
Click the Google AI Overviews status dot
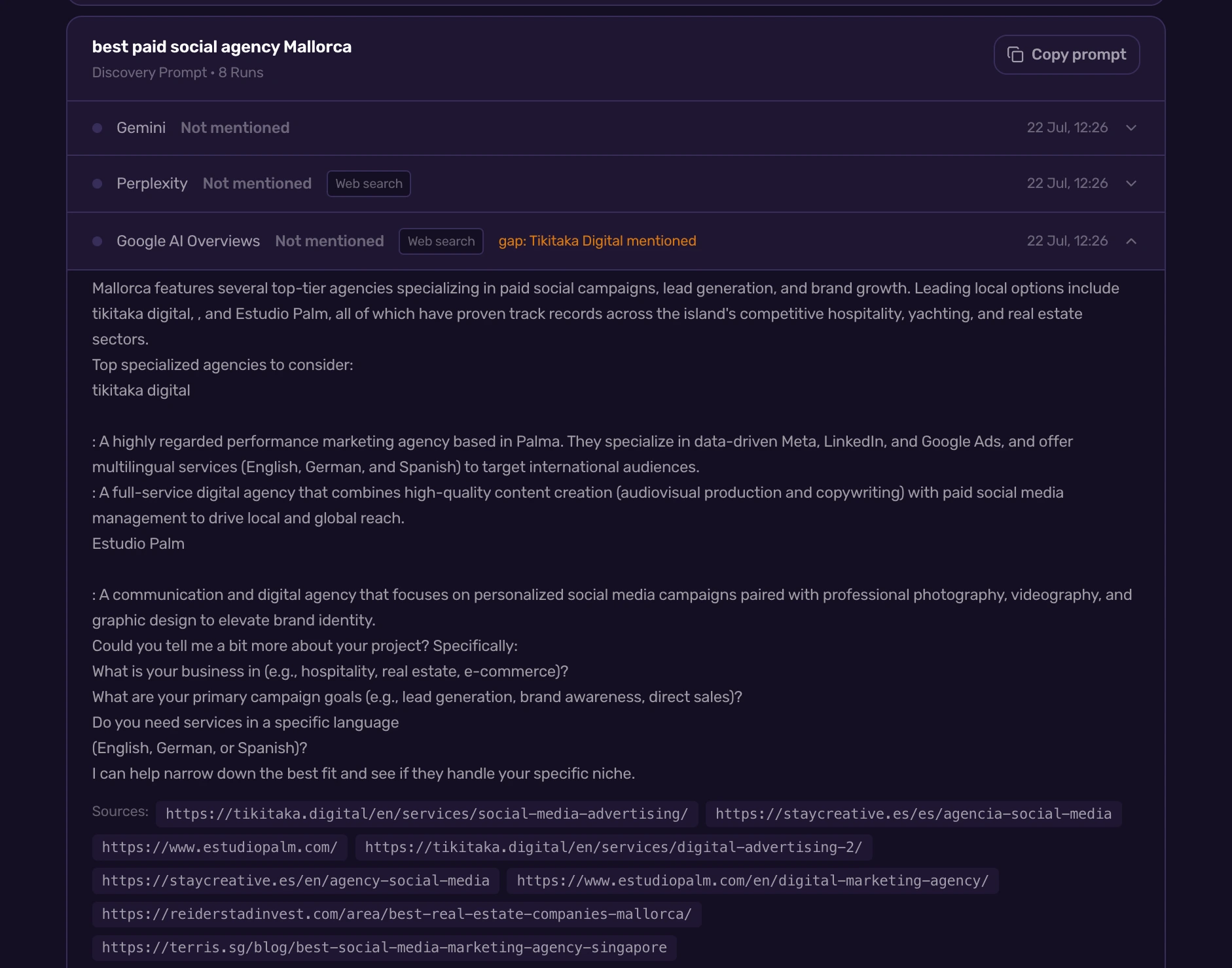click(x=97, y=241)
